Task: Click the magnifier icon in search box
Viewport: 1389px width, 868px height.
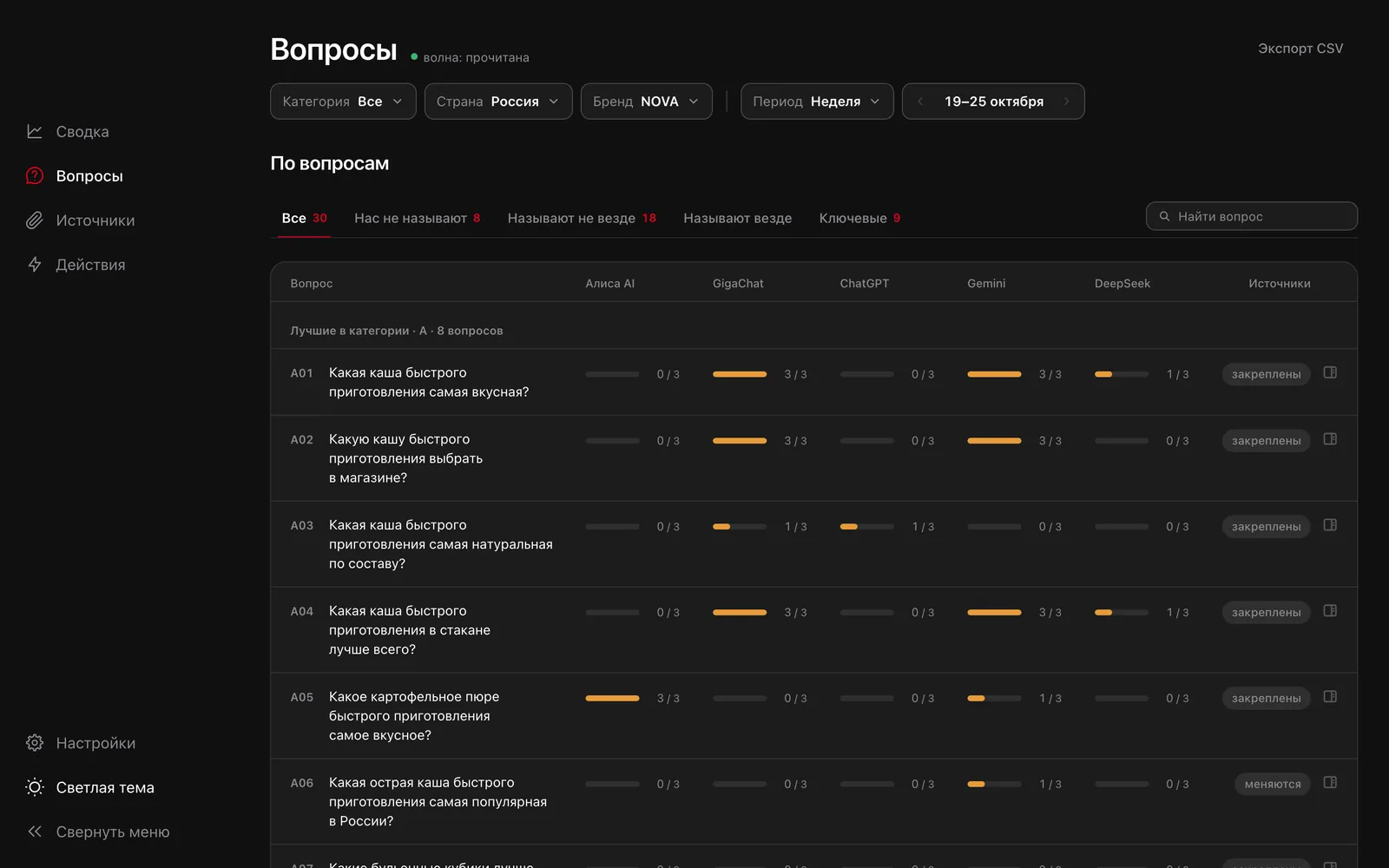Action: [1164, 216]
